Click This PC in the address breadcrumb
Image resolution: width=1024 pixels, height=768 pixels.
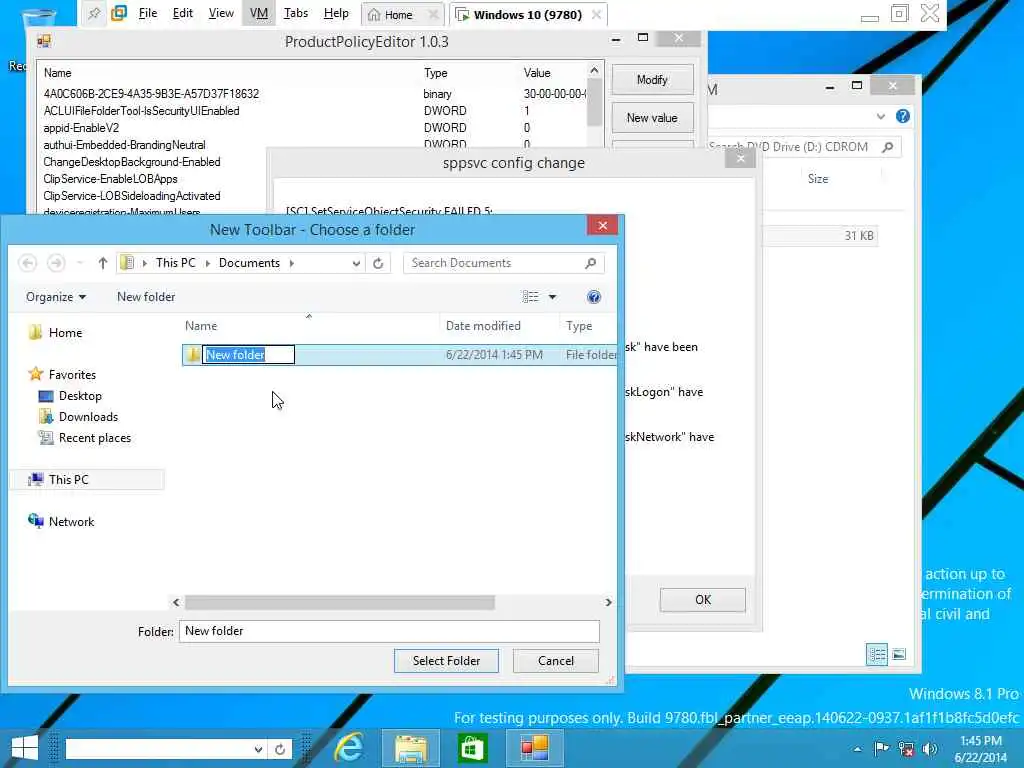pos(176,263)
